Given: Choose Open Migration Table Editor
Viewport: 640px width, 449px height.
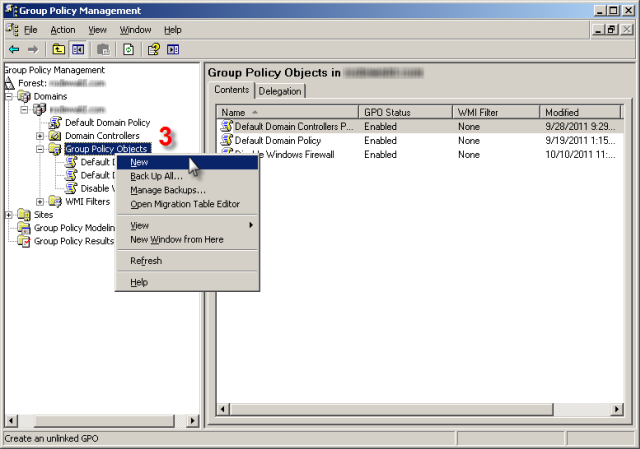Looking at the screenshot, I should point(187,204).
